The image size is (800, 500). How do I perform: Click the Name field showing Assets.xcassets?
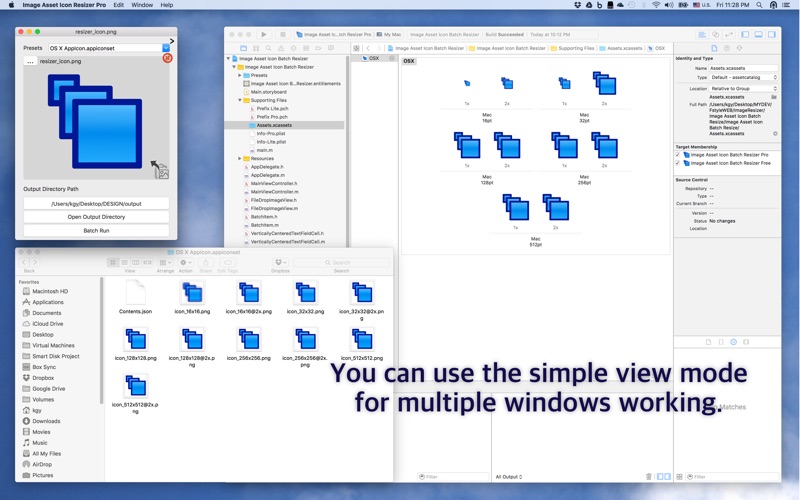(744, 68)
